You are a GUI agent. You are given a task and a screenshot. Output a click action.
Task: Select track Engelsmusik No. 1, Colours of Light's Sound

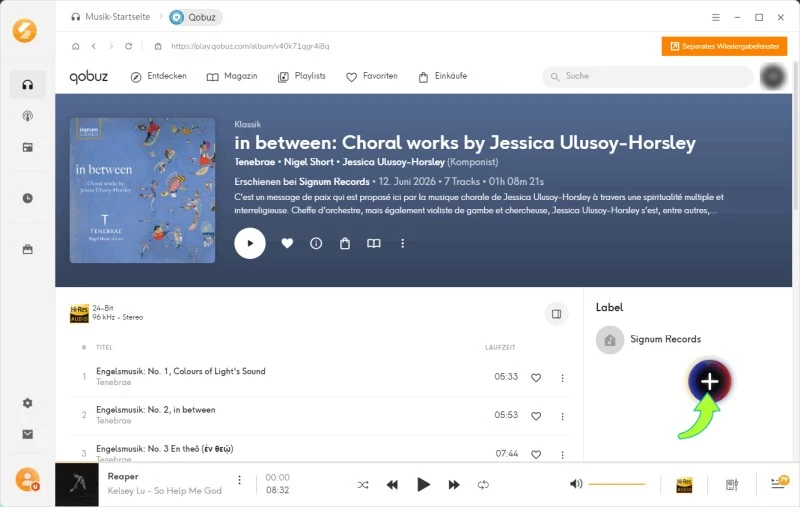pyautogui.click(x=181, y=371)
